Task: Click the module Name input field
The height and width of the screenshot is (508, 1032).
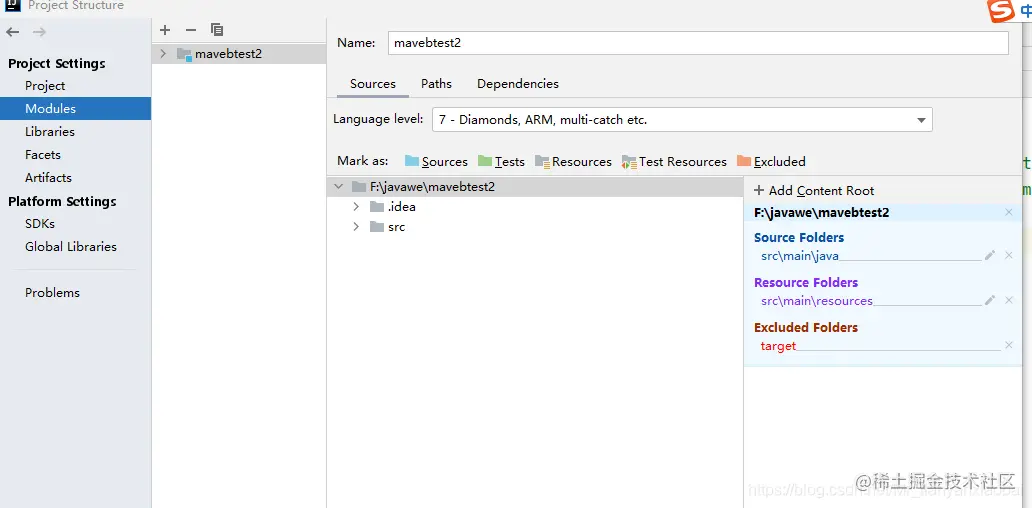Action: tap(698, 43)
